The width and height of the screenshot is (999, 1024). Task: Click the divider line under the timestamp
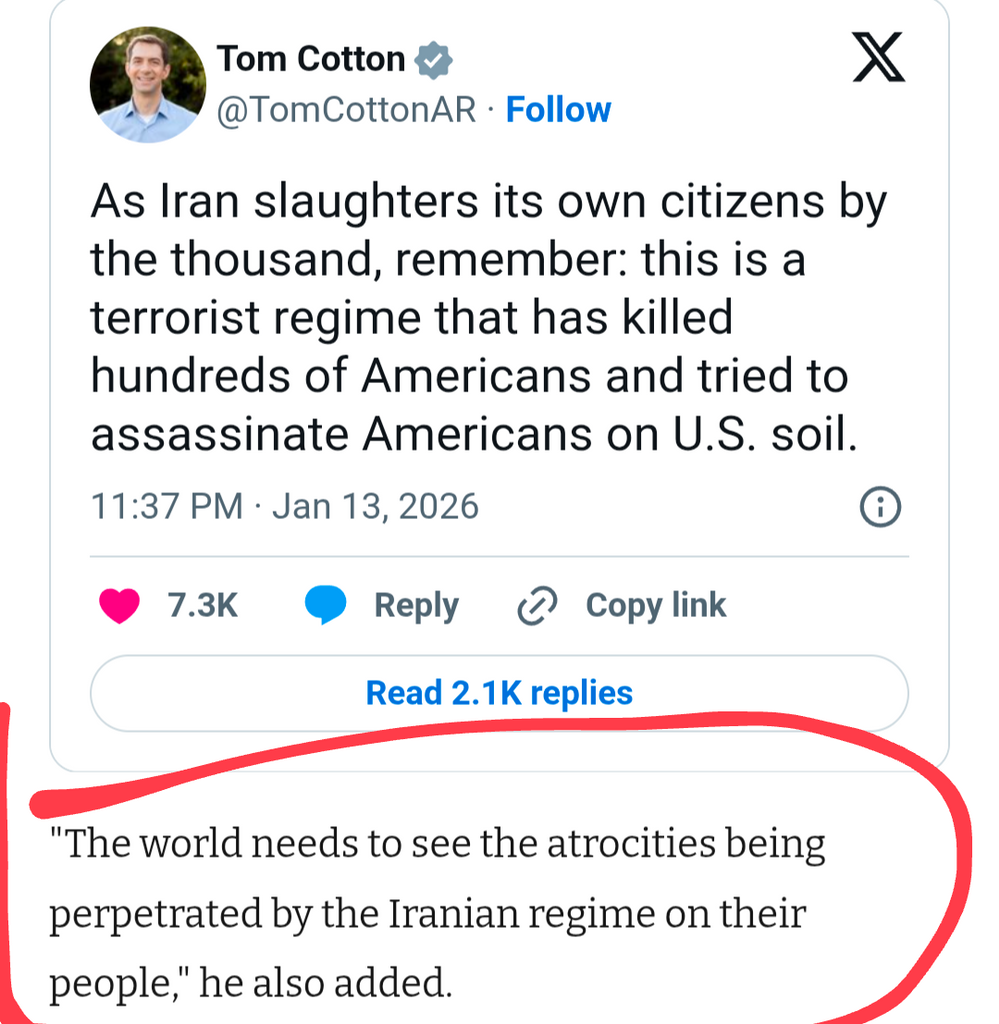click(499, 555)
